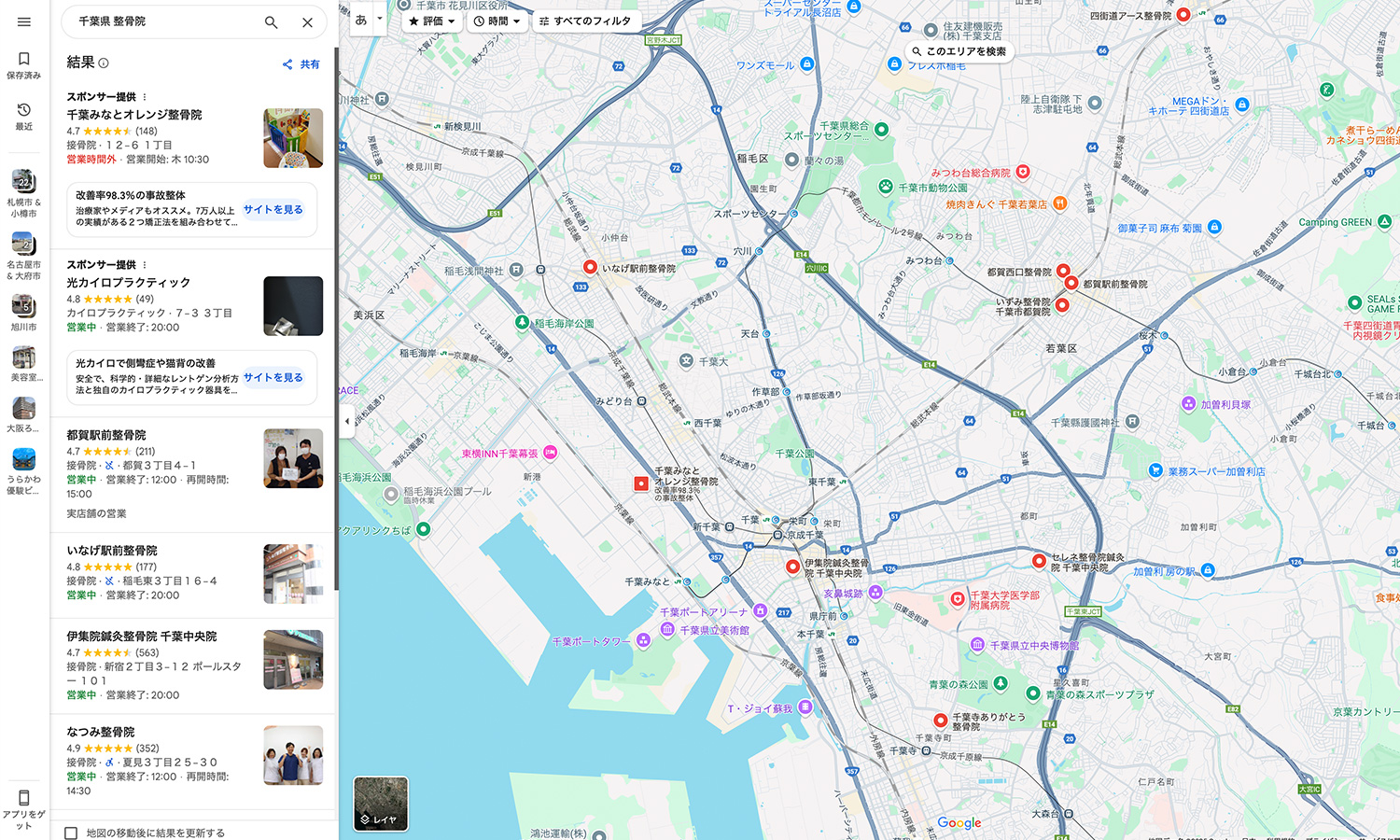Open sponsor options for 光カイロプラクティック

145,265
